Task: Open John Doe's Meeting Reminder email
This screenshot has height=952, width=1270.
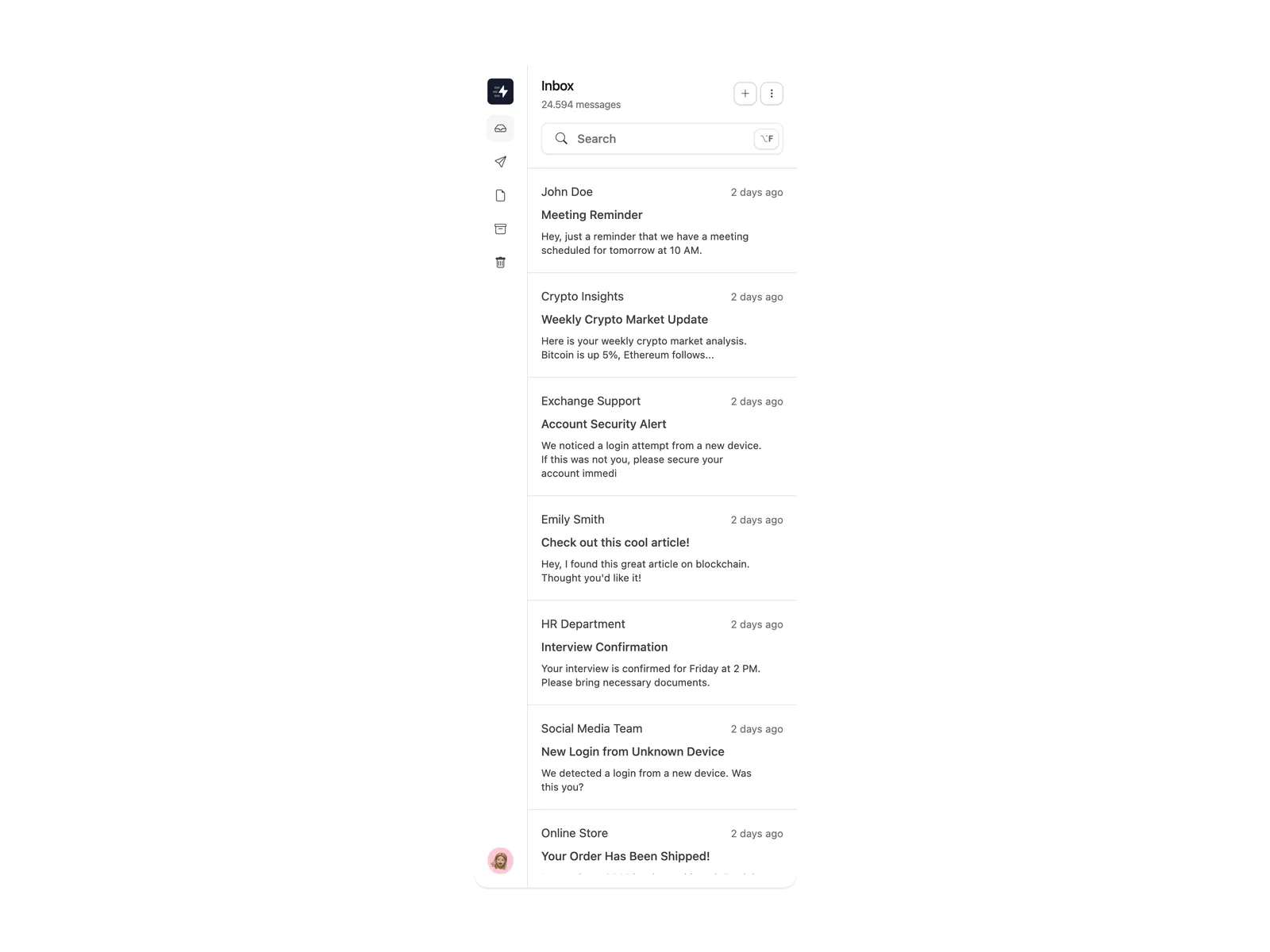Action: 662,221
